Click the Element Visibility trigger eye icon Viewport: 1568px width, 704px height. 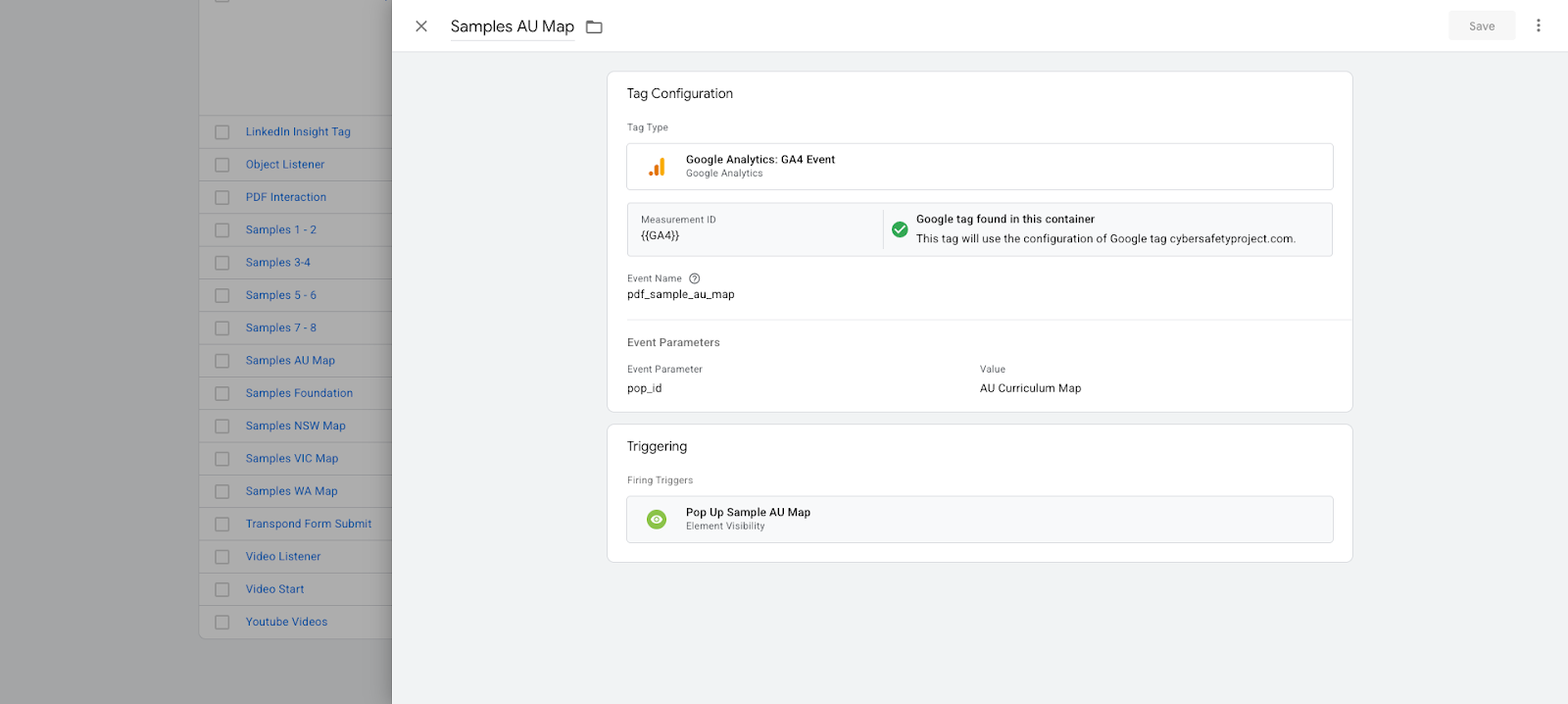(x=657, y=519)
